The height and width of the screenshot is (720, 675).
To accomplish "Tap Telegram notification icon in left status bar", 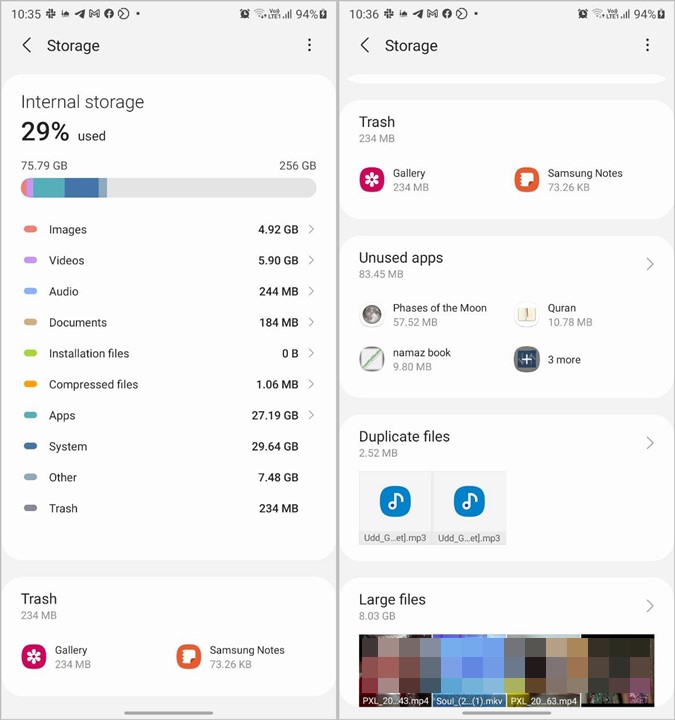I will (79, 14).
